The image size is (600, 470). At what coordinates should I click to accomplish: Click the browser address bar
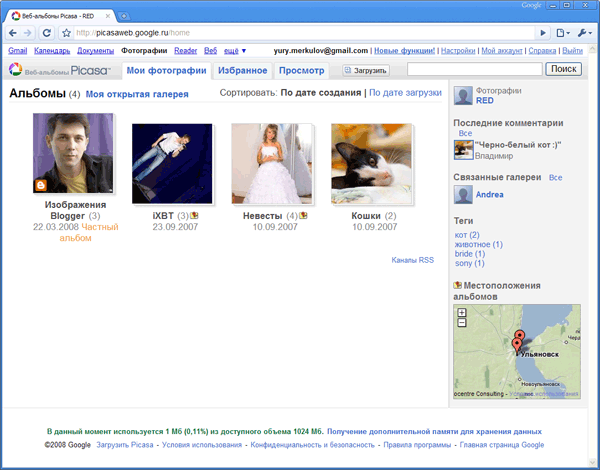pos(304,33)
